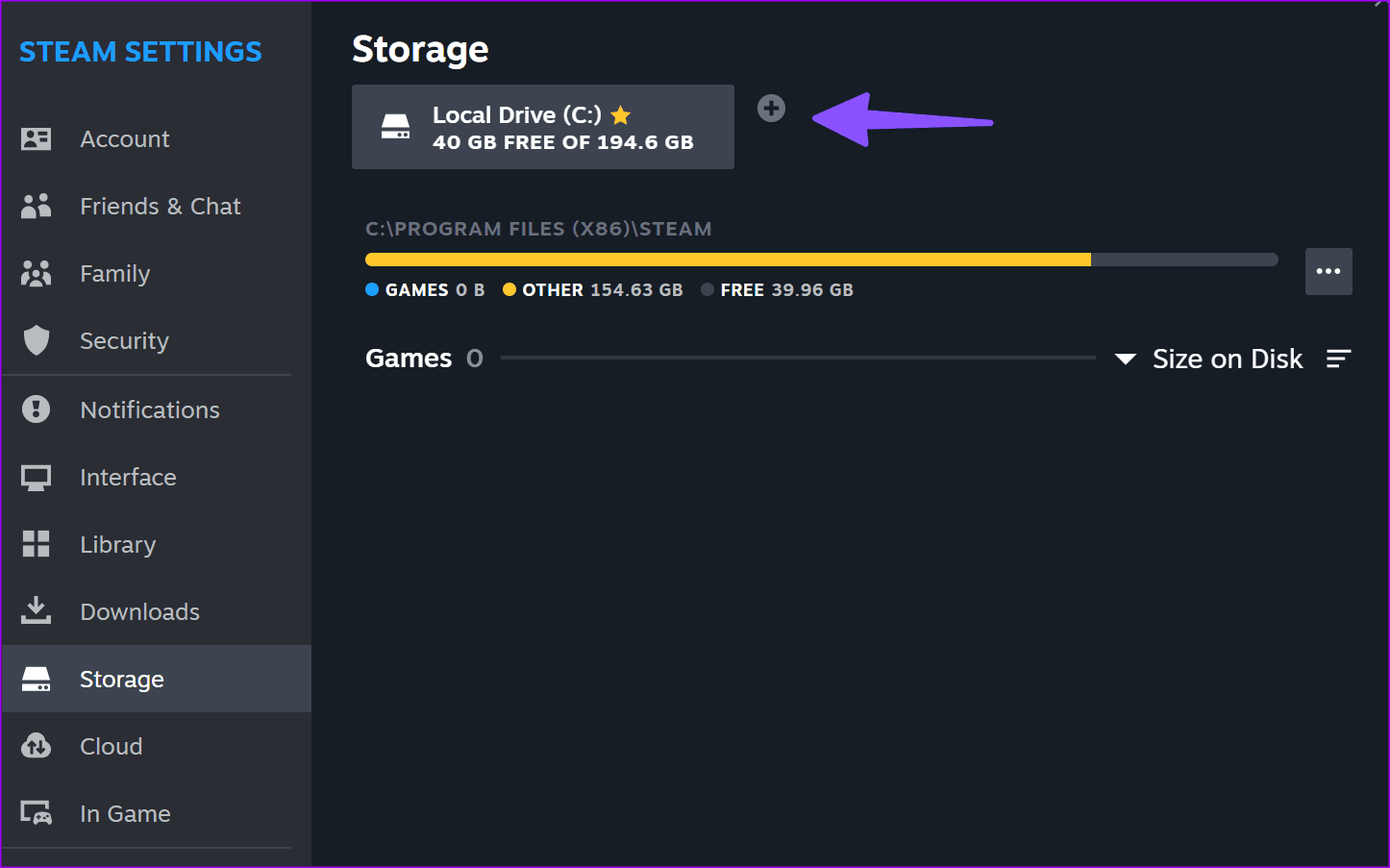Go to Family settings
Image resolution: width=1390 pixels, height=868 pixels.
[156, 274]
